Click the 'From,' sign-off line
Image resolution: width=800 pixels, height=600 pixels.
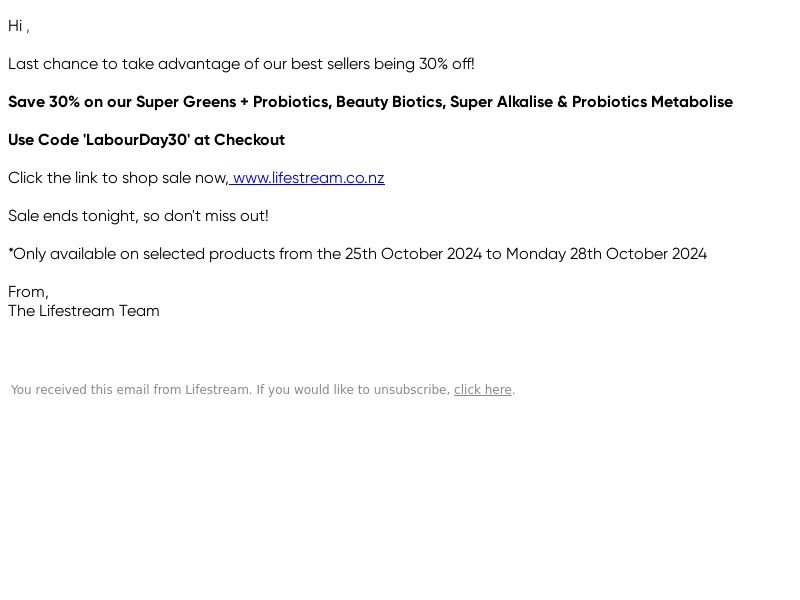pos(28,292)
